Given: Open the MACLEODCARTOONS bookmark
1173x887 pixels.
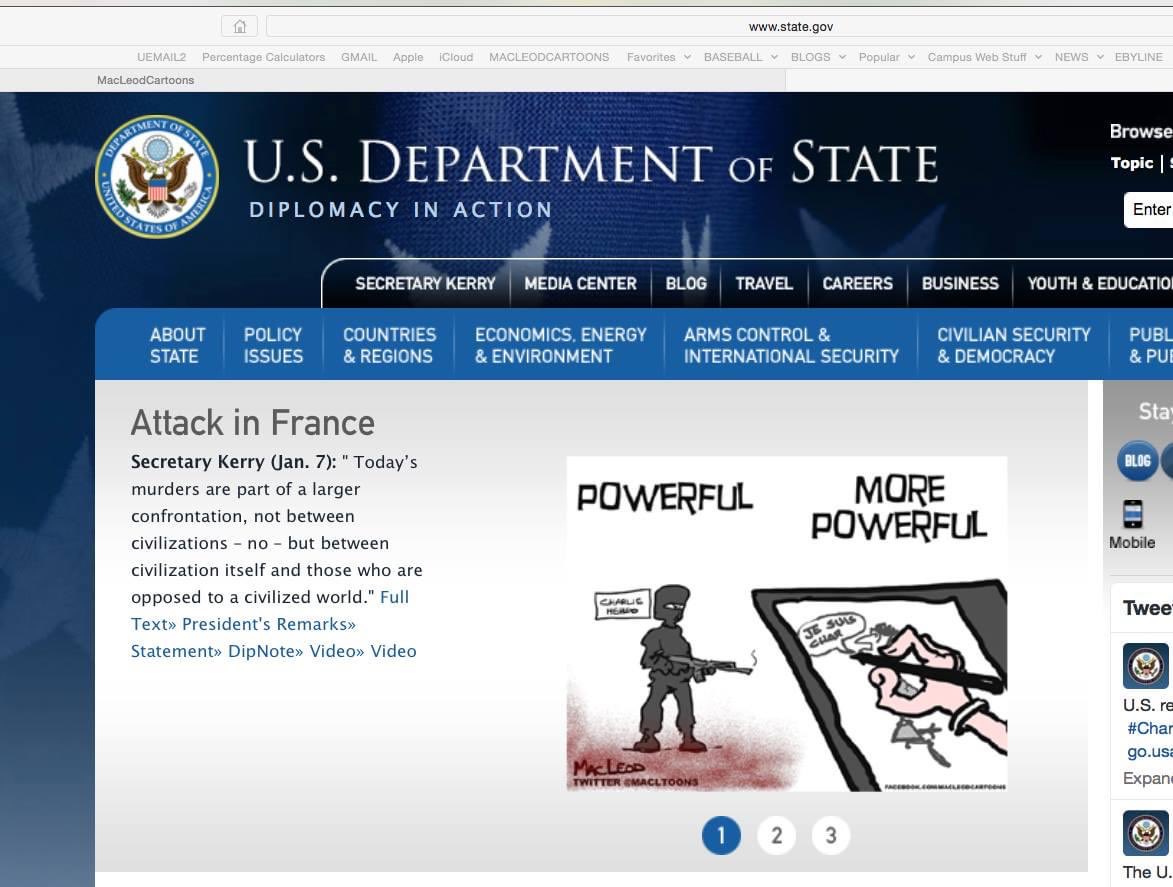Looking at the screenshot, I should pyautogui.click(x=549, y=57).
